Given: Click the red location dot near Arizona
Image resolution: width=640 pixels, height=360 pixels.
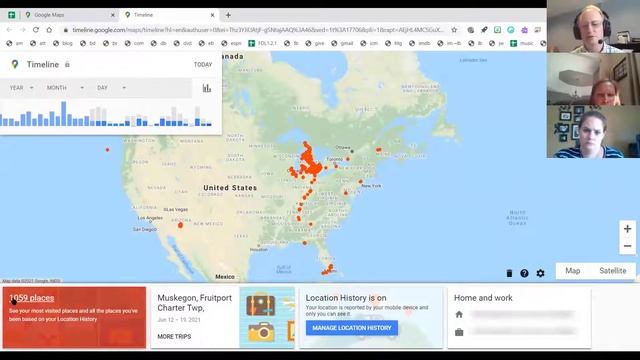Looking at the screenshot, I should (180, 225).
